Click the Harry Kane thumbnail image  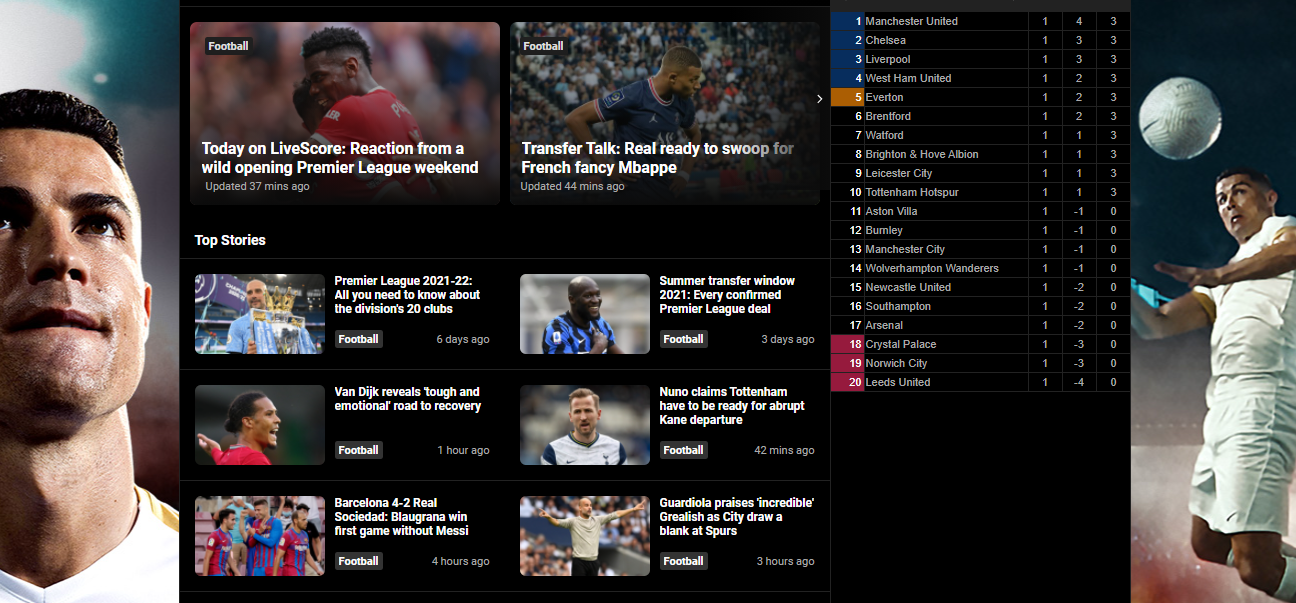coord(585,425)
